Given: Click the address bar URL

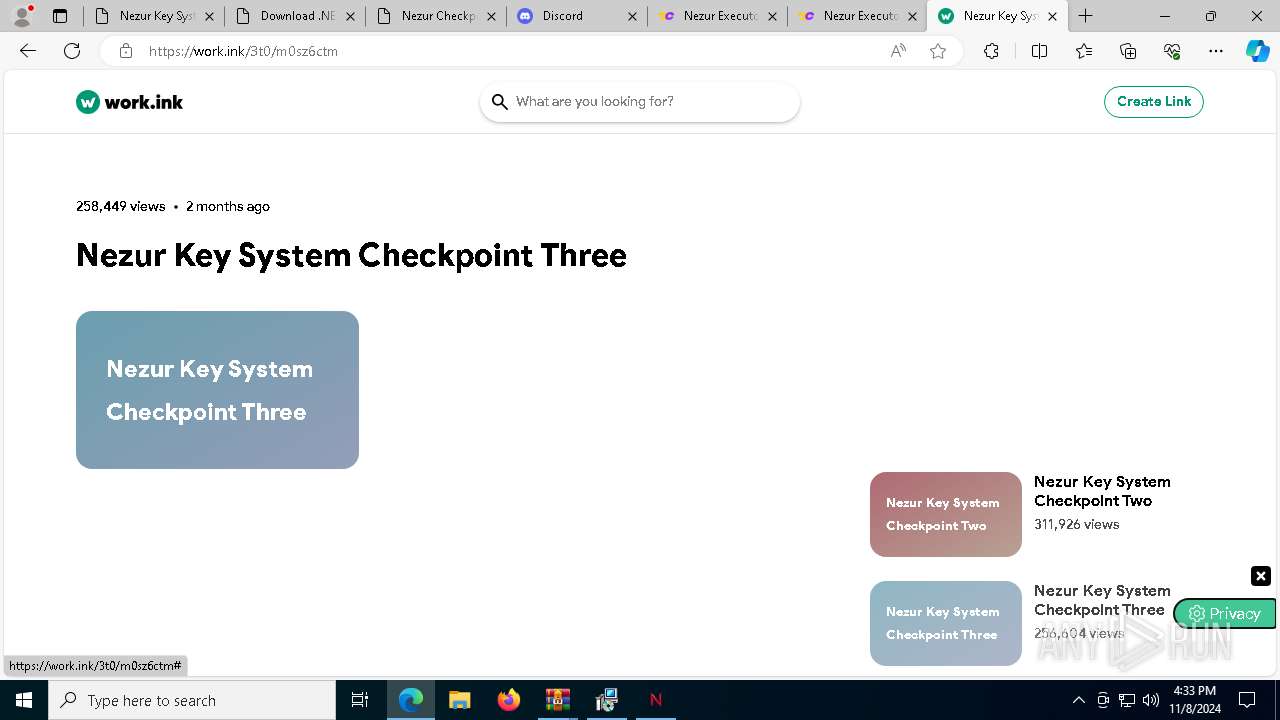Looking at the screenshot, I should coord(243,51).
